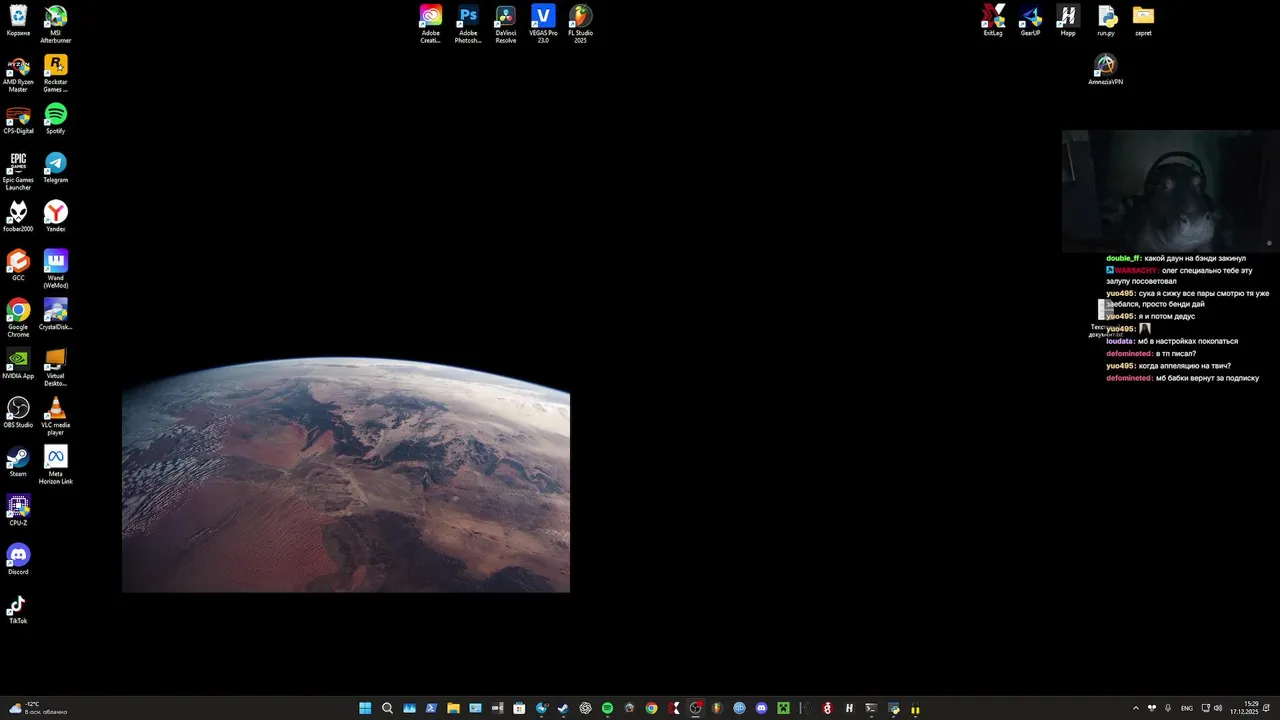The width and height of the screenshot is (1280, 720).
Task: Switch to Spotify in the taskbar
Action: click(x=607, y=708)
